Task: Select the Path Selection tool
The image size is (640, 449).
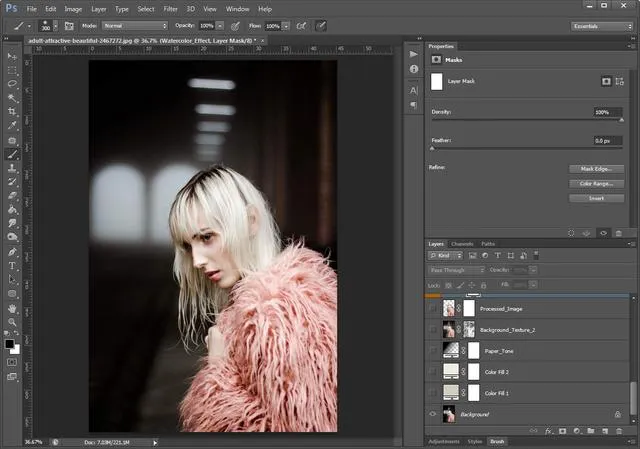Action: (12, 280)
